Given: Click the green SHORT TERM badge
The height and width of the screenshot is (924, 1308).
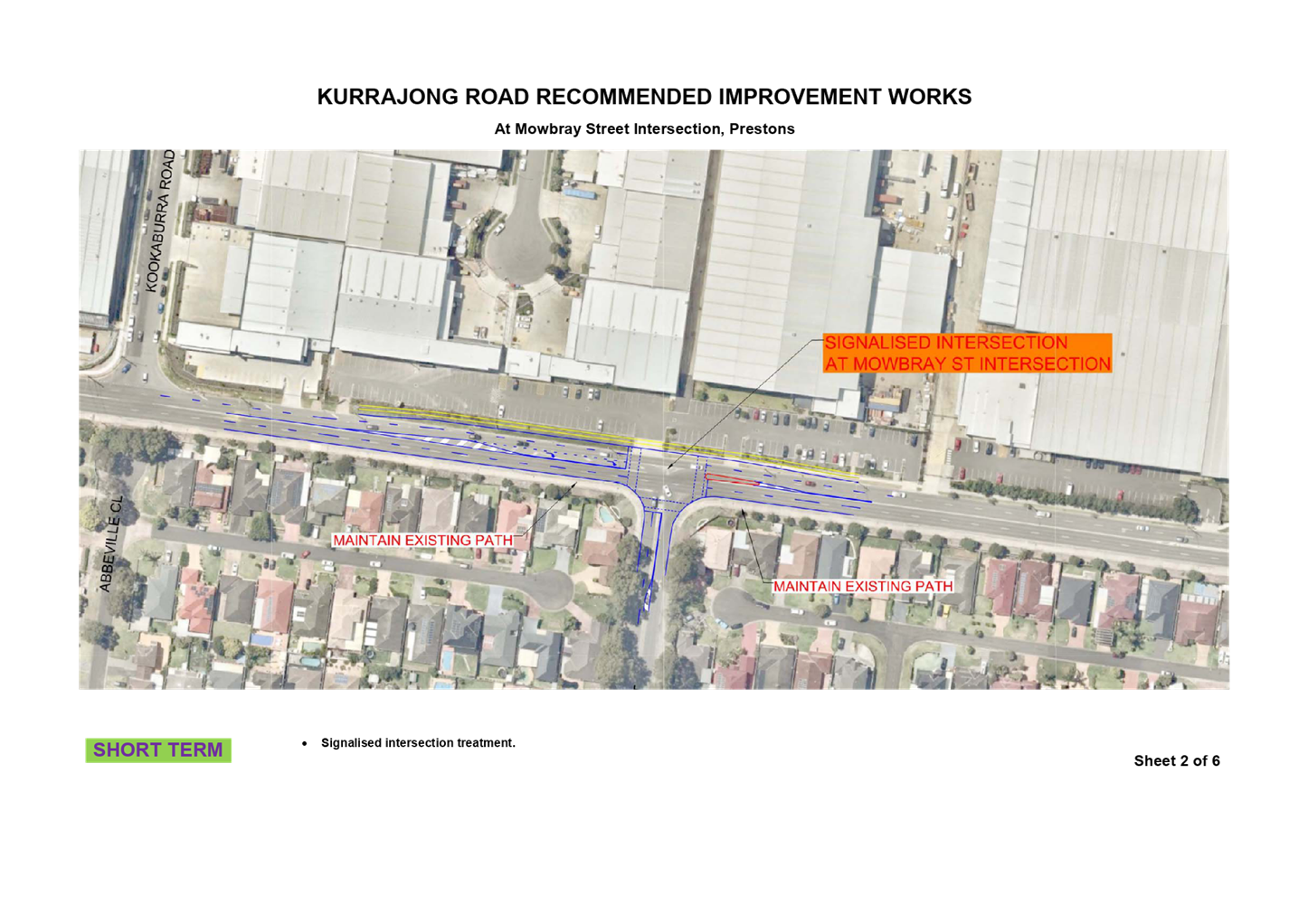Looking at the screenshot, I should [158, 750].
